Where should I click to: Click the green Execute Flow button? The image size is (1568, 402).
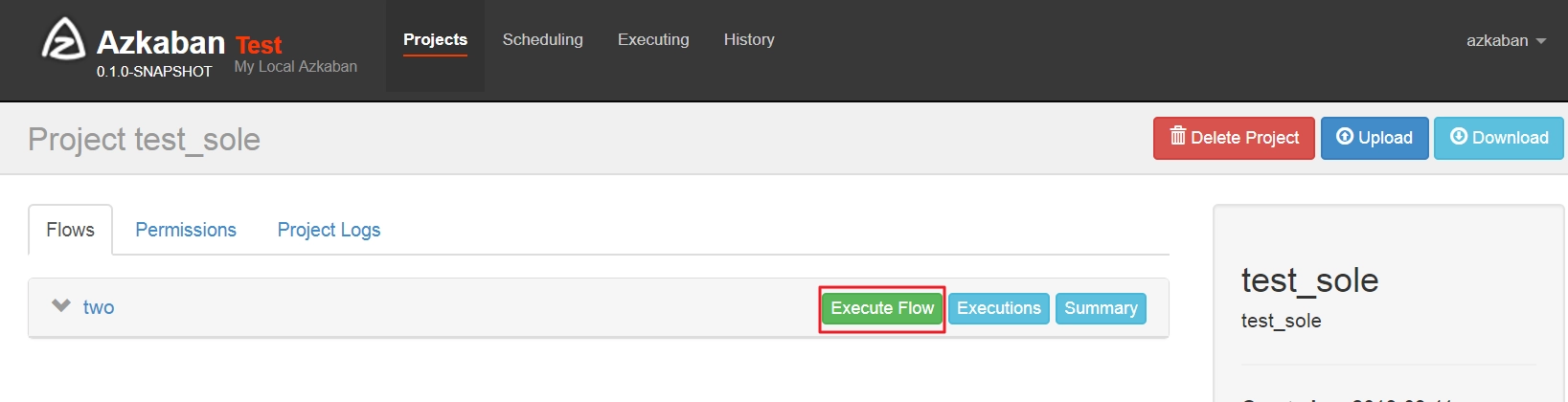(x=882, y=308)
